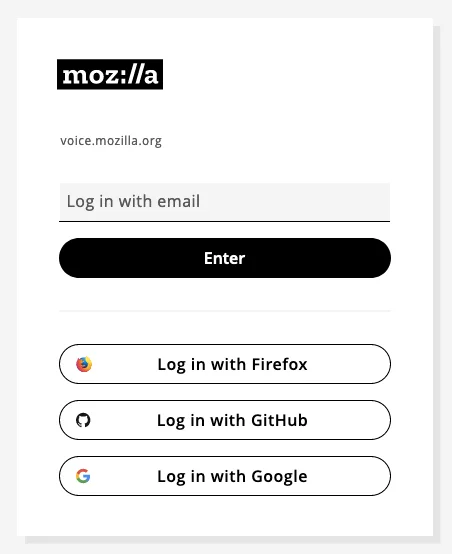Image resolution: width=452 pixels, height=554 pixels.
Task: Click the 'Log in with email' placeholder text
Action: [x=133, y=202]
